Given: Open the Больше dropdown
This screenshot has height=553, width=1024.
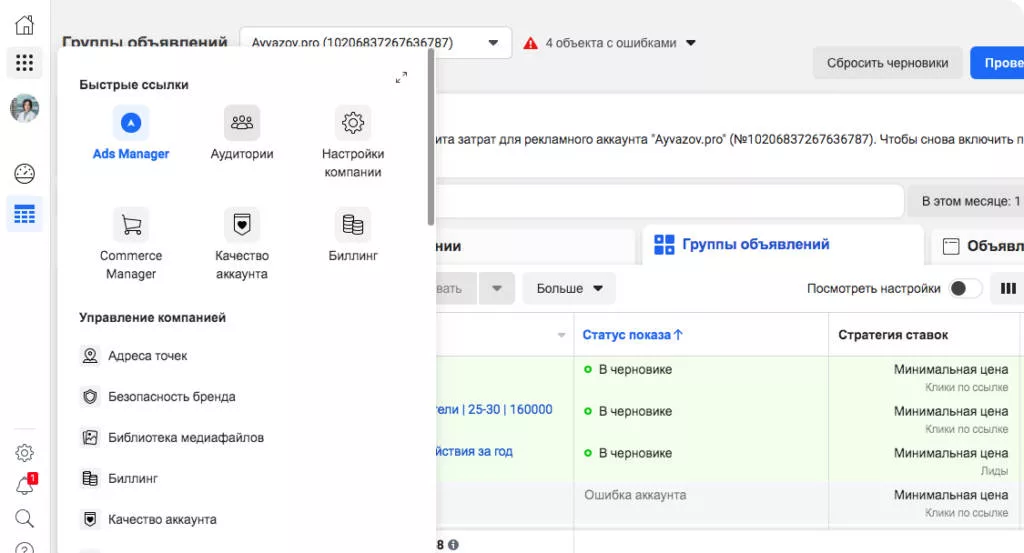Looking at the screenshot, I should pos(569,289).
